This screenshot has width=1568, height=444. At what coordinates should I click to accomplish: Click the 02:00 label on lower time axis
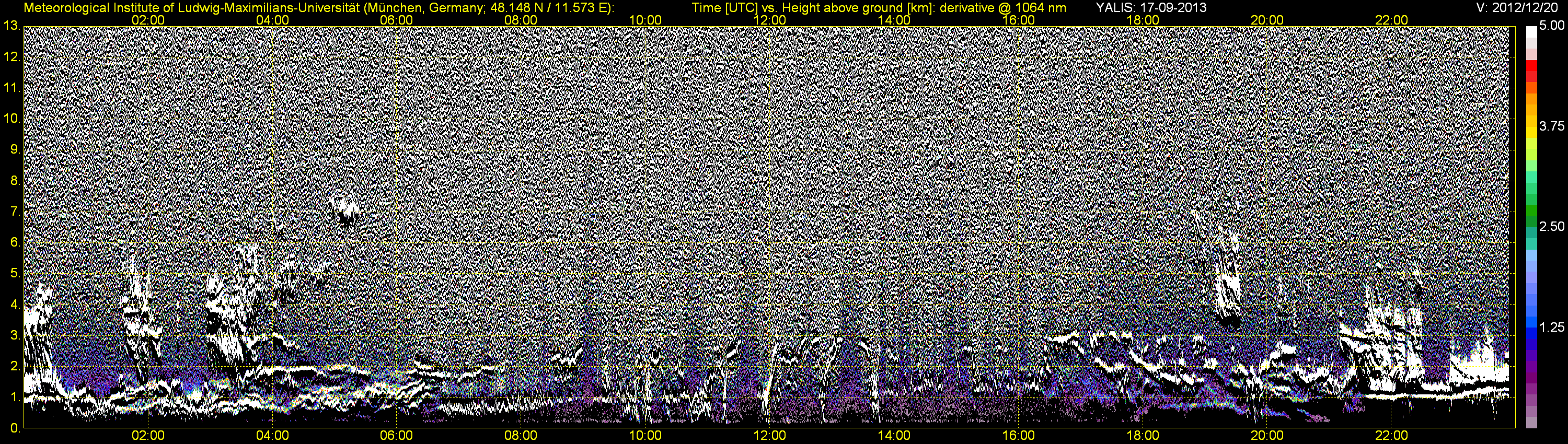click(x=148, y=436)
